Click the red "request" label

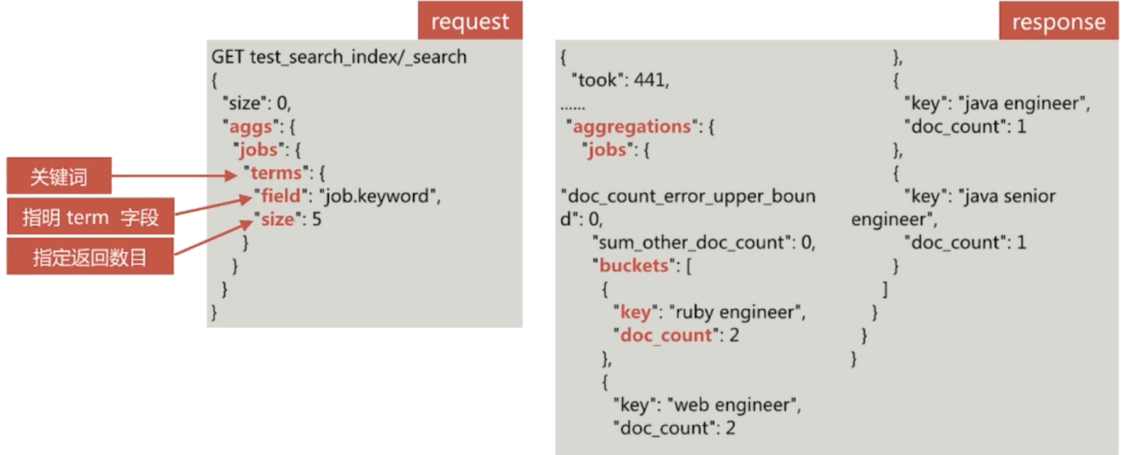[469, 21]
